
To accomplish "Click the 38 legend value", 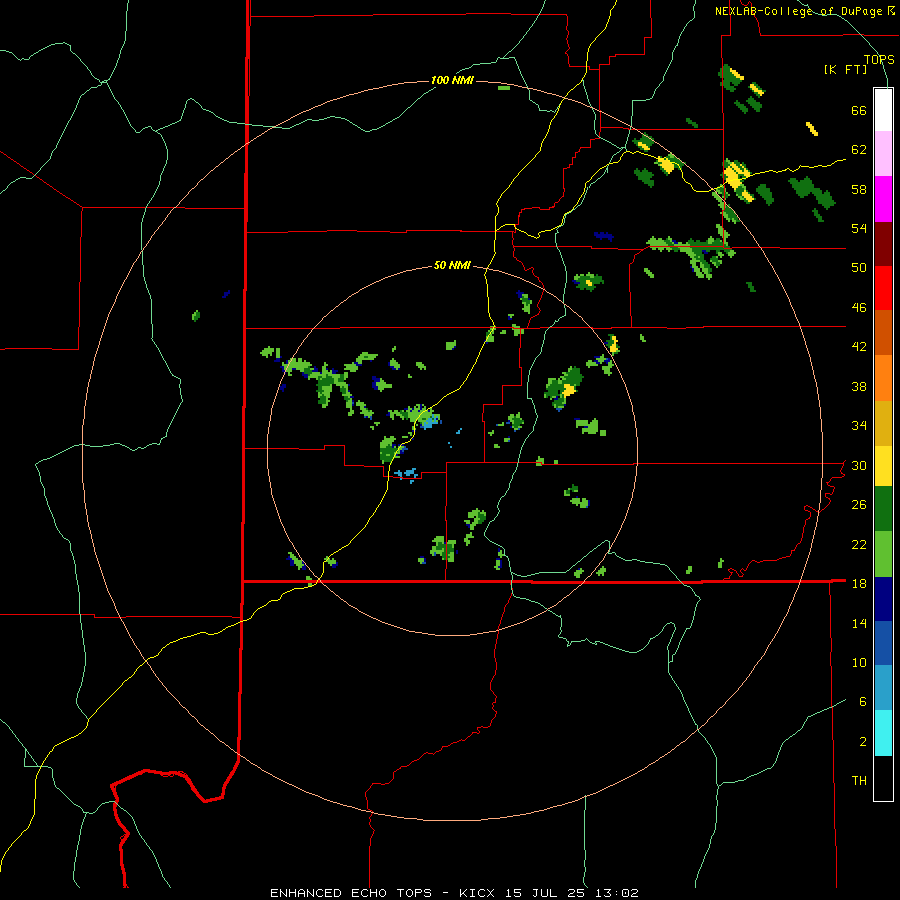I will coord(859,386).
